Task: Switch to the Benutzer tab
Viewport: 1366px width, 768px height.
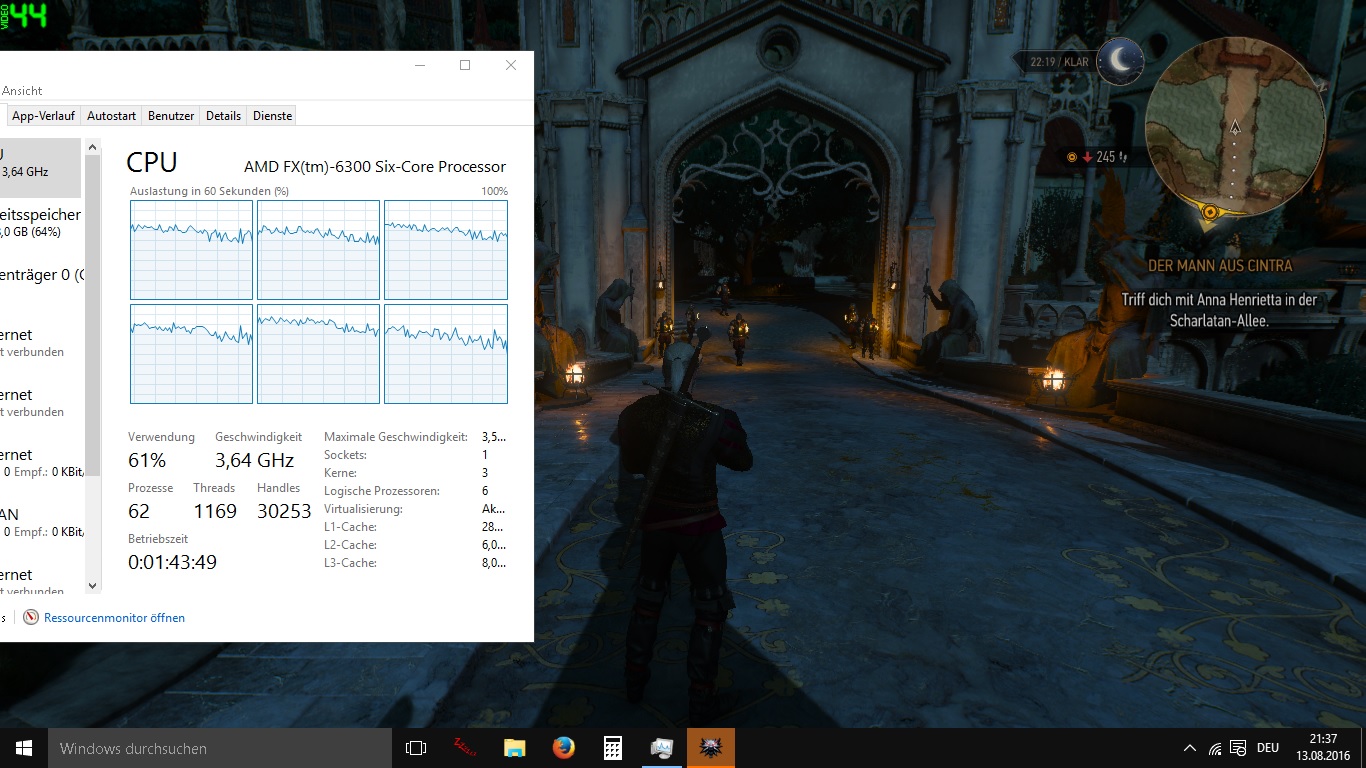Action: click(x=171, y=116)
